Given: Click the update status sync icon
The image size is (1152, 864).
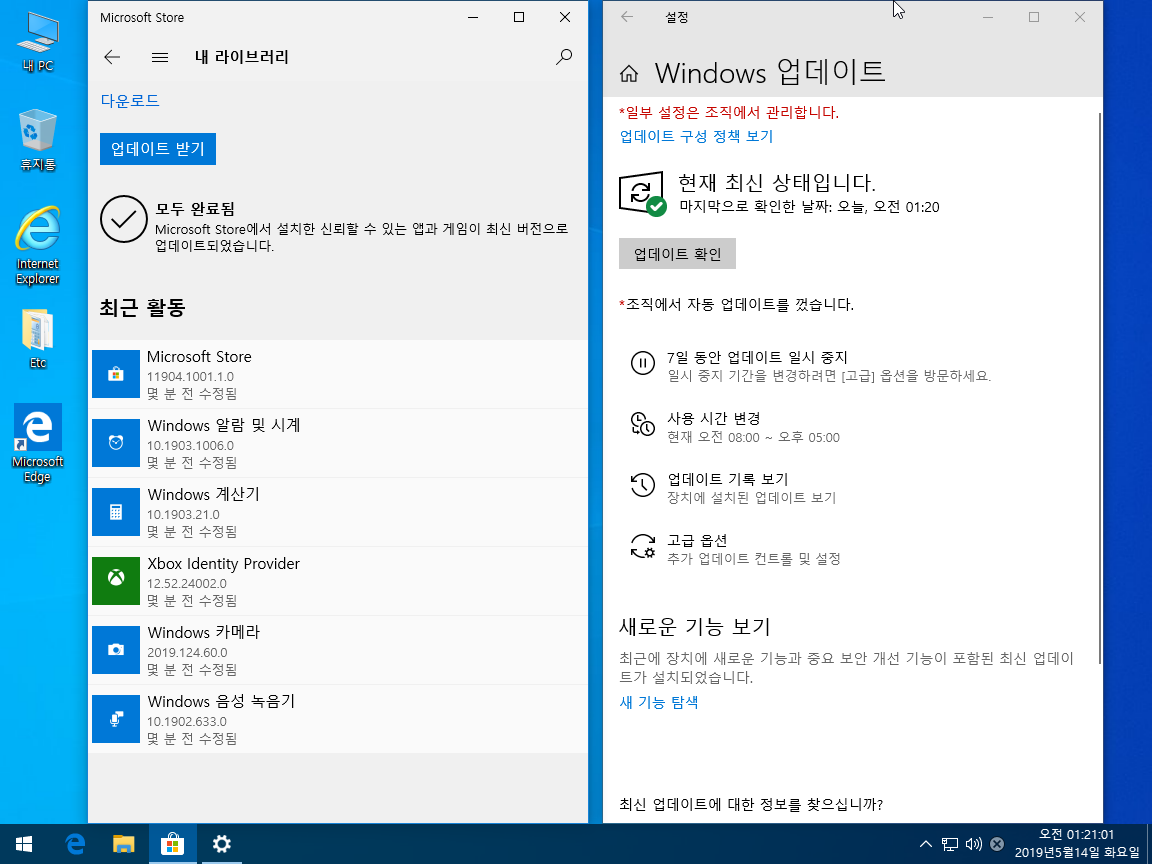Looking at the screenshot, I should coord(642,194).
